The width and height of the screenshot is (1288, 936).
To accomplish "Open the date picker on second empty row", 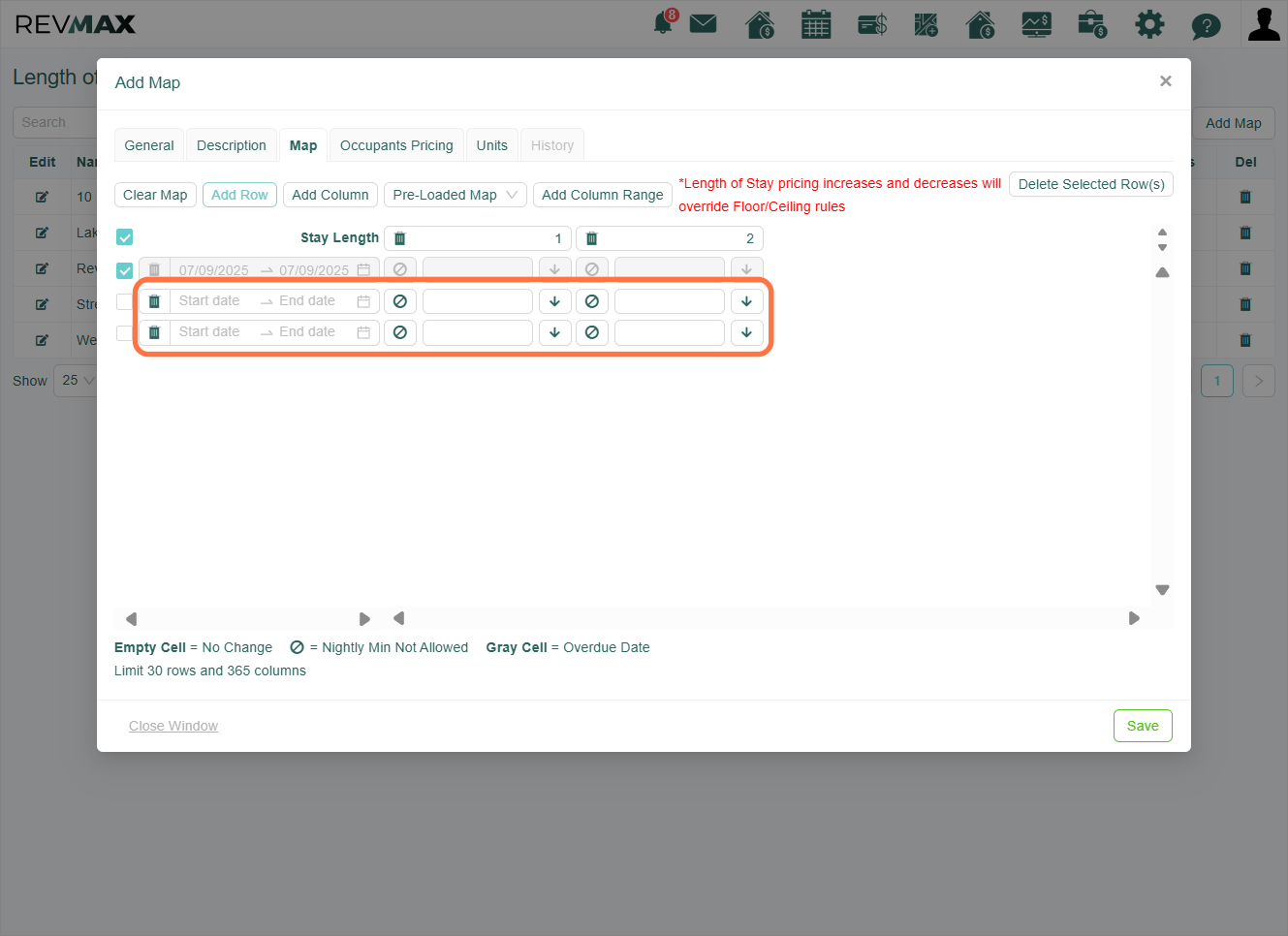I will coord(274,332).
